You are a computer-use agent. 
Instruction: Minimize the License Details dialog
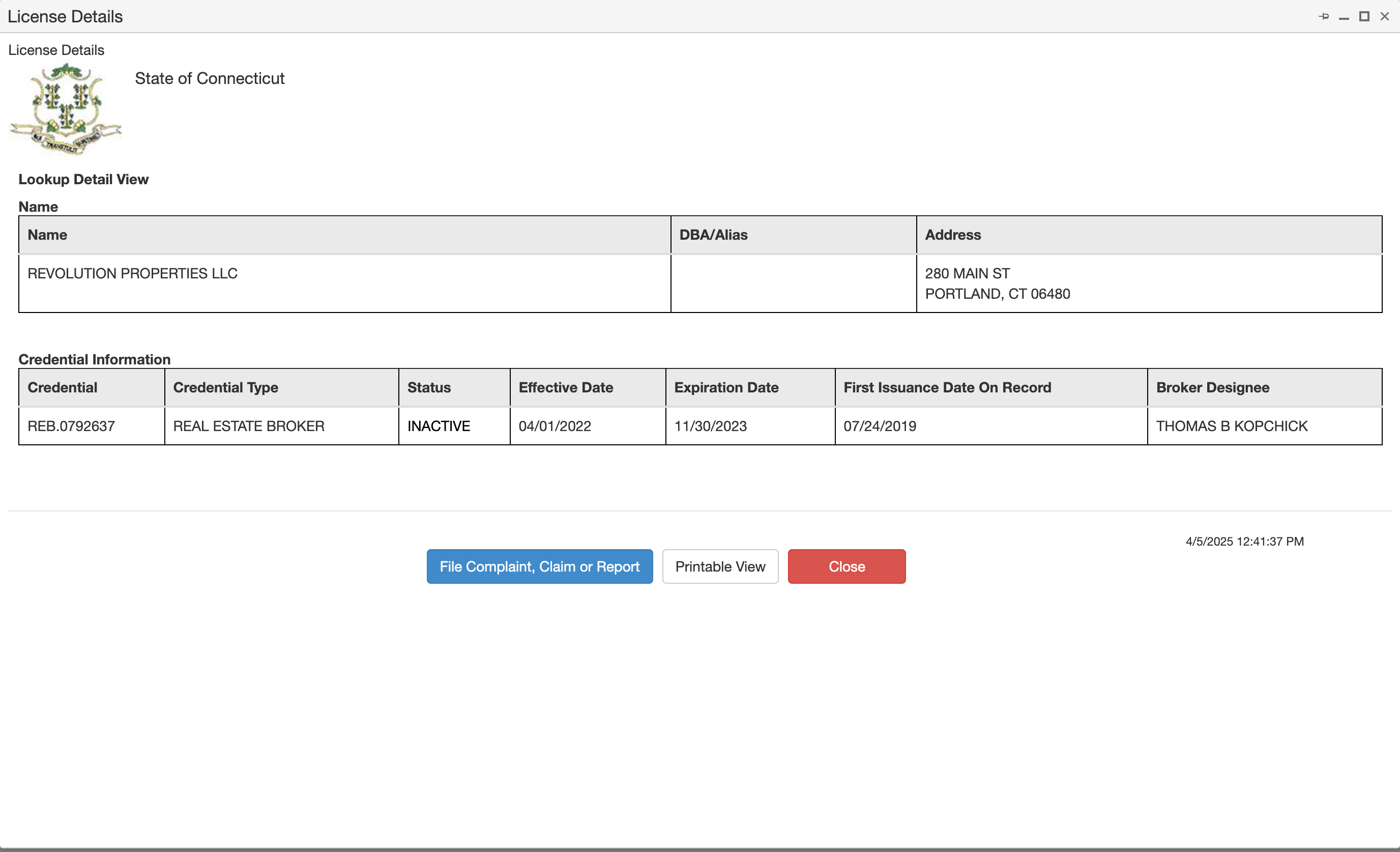pyautogui.click(x=1344, y=17)
